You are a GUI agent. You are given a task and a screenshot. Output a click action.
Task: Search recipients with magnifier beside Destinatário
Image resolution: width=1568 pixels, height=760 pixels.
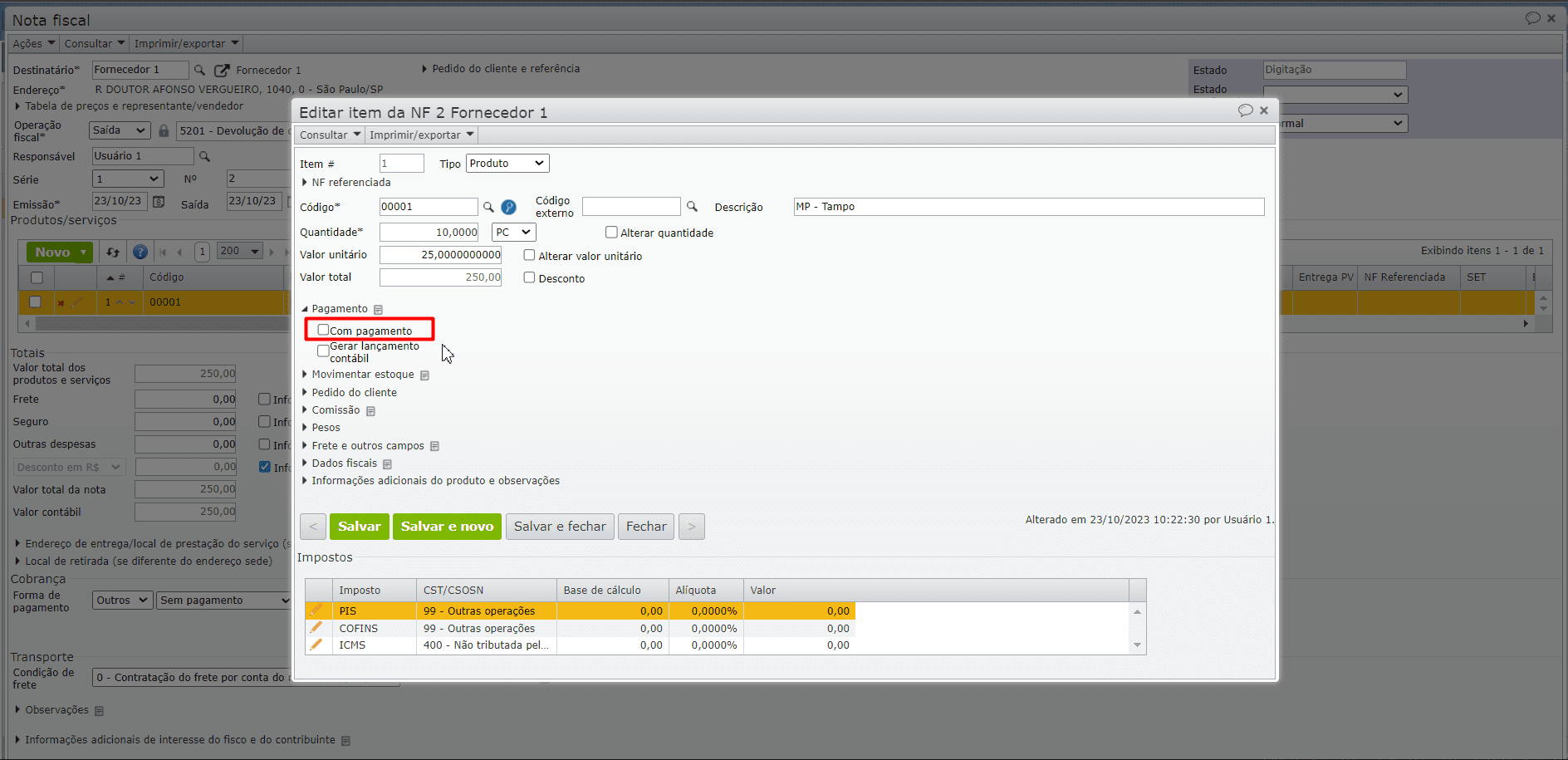(x=199, y=71)
